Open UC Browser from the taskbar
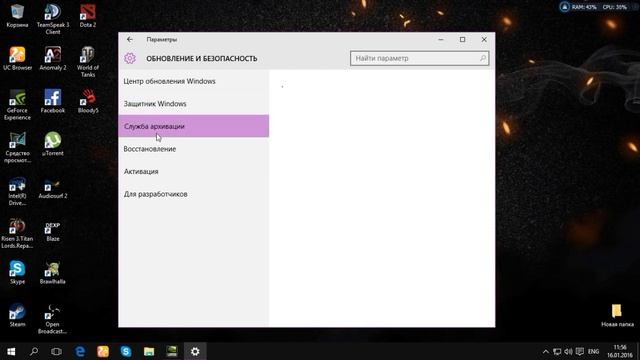Viewport: 640px width, 360px height. [103, 351]
